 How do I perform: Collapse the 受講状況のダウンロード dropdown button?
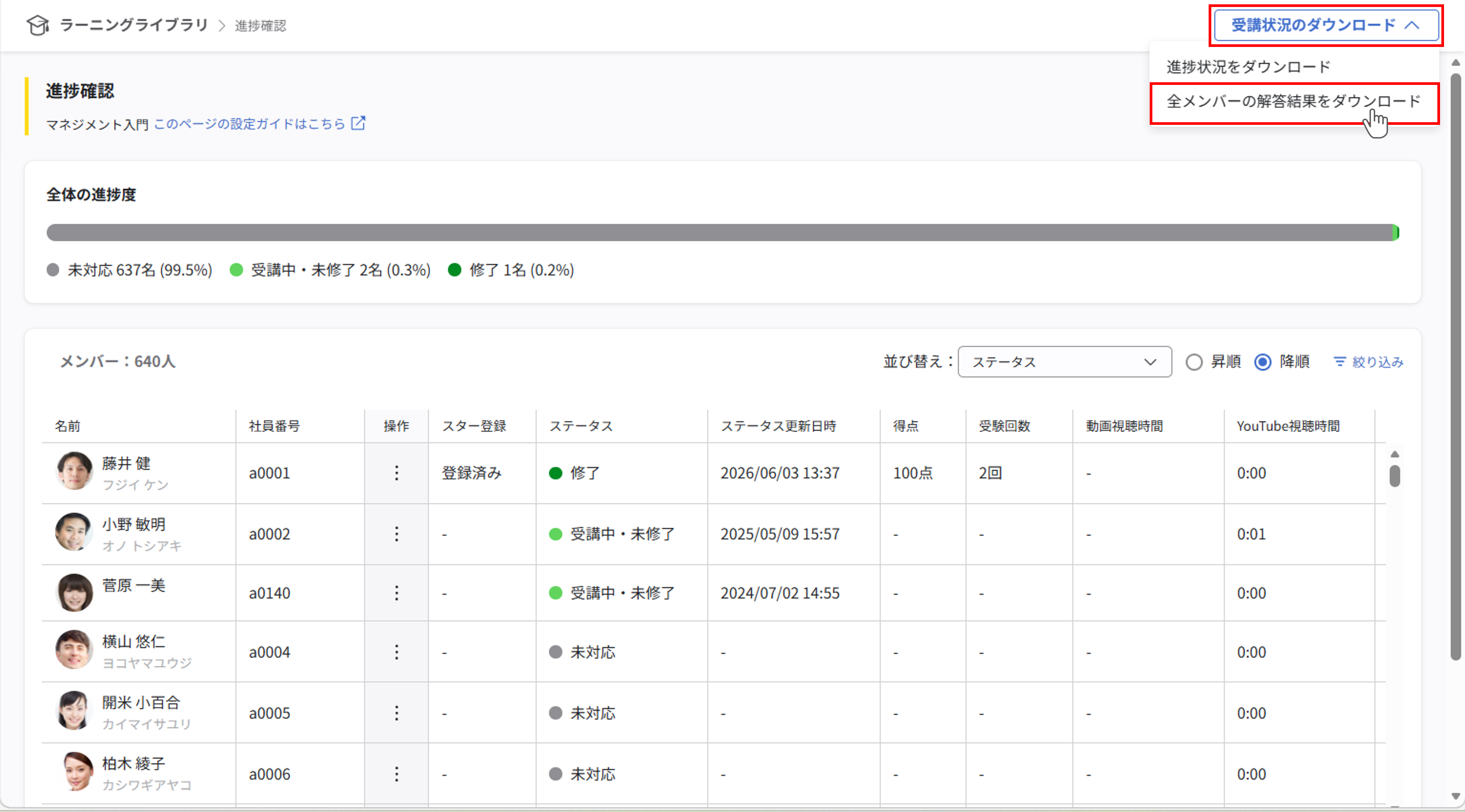click(1326, 25)
